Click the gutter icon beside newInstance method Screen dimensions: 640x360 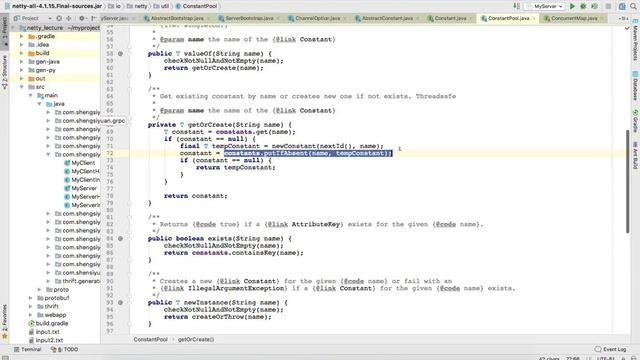(120, 302)
